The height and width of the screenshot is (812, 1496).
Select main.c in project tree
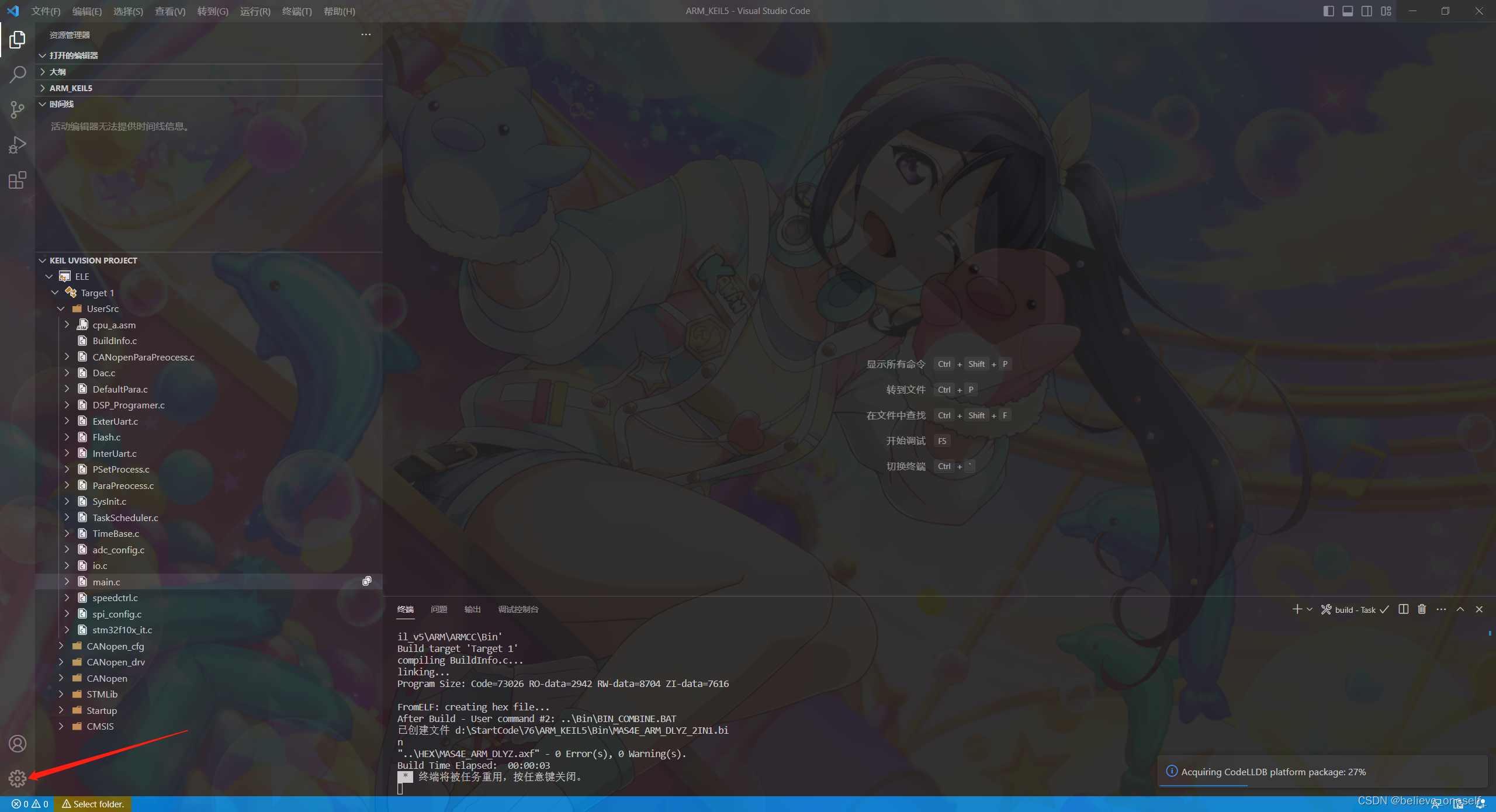coord(106,582)
